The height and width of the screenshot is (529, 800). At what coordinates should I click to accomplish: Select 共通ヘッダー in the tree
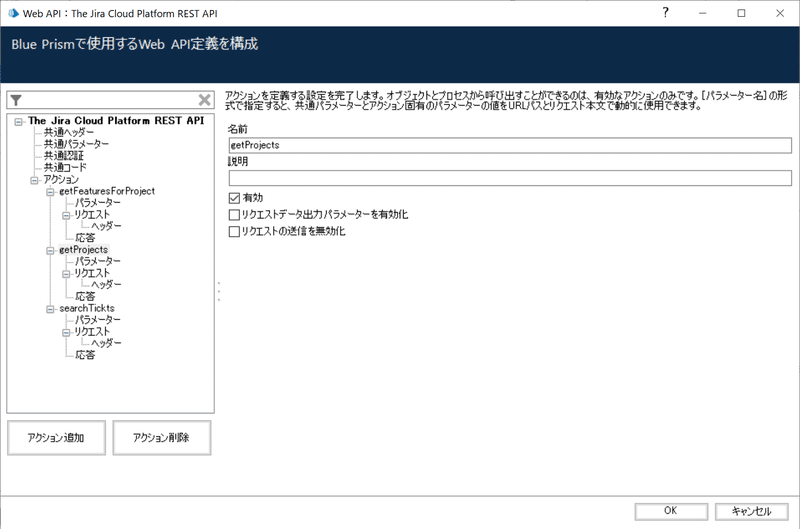pos(69,133)
